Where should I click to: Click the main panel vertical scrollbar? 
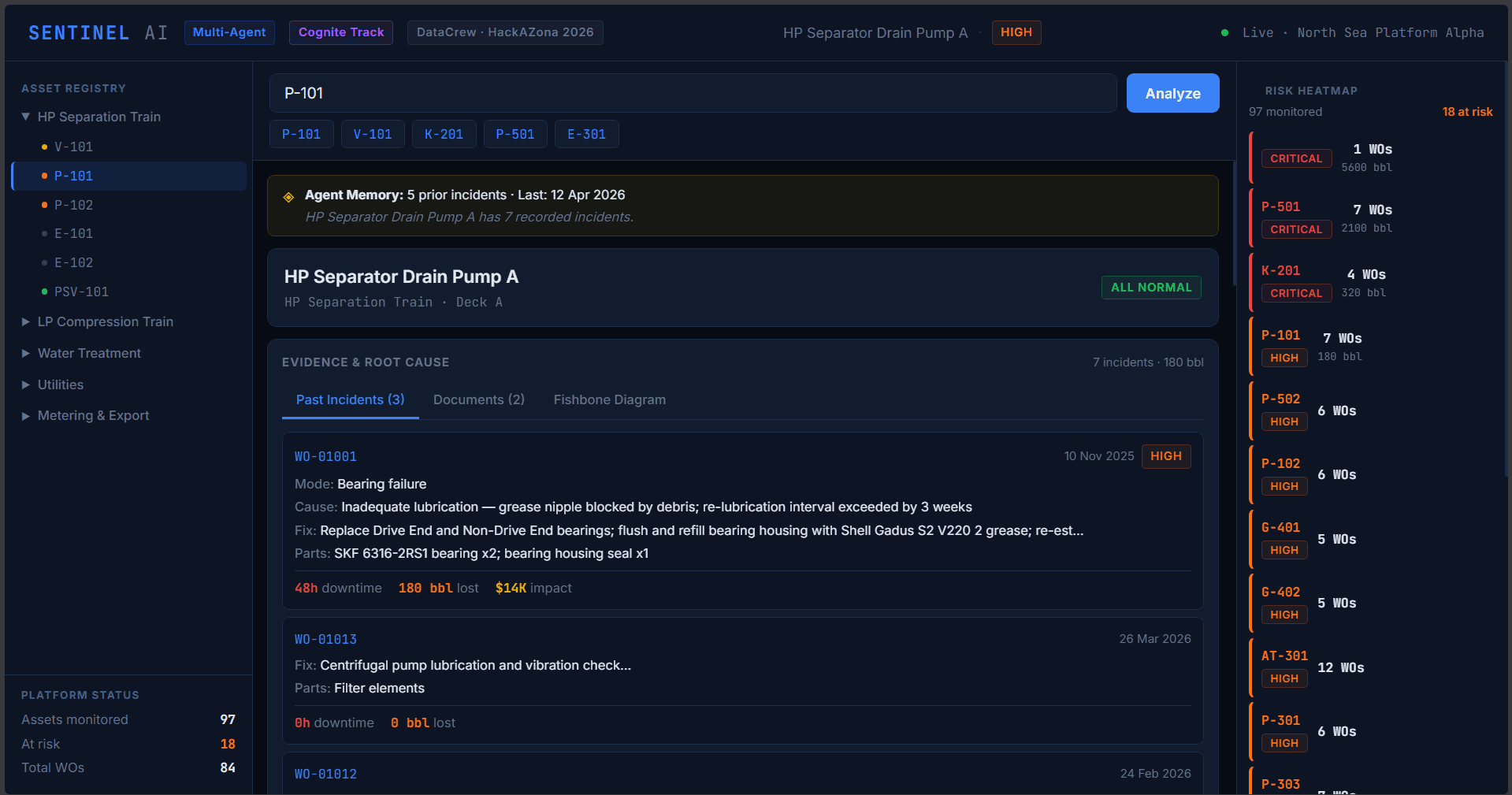point(1234,223)
